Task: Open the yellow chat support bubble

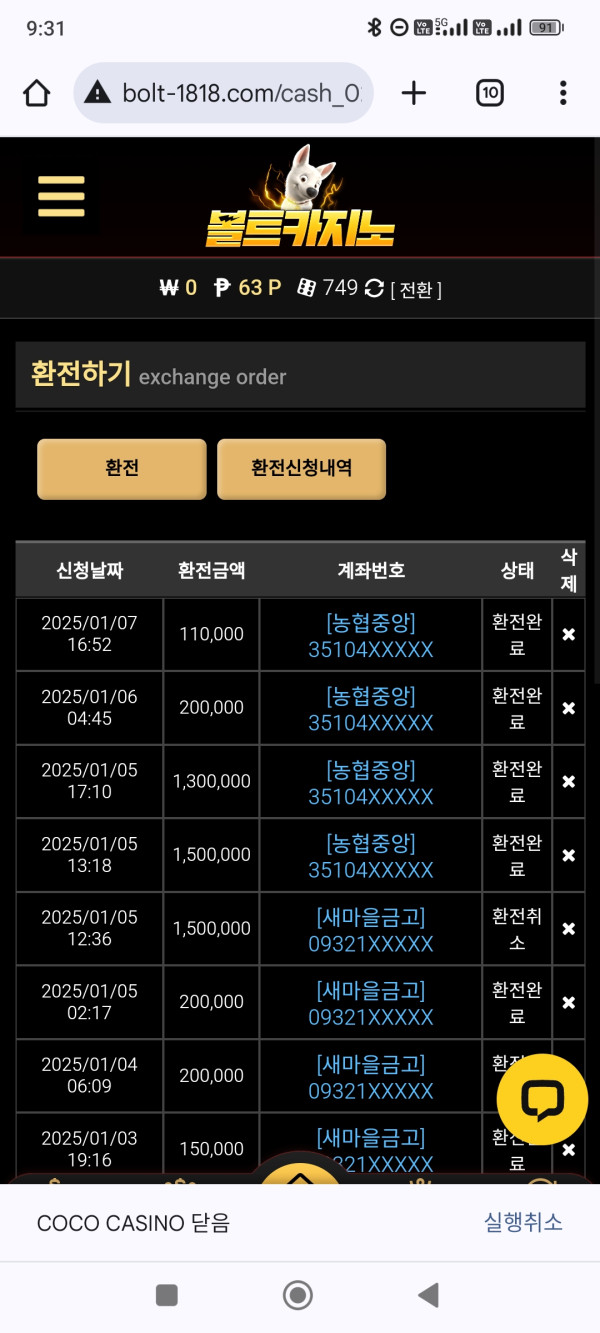Action: point(542,1100)
